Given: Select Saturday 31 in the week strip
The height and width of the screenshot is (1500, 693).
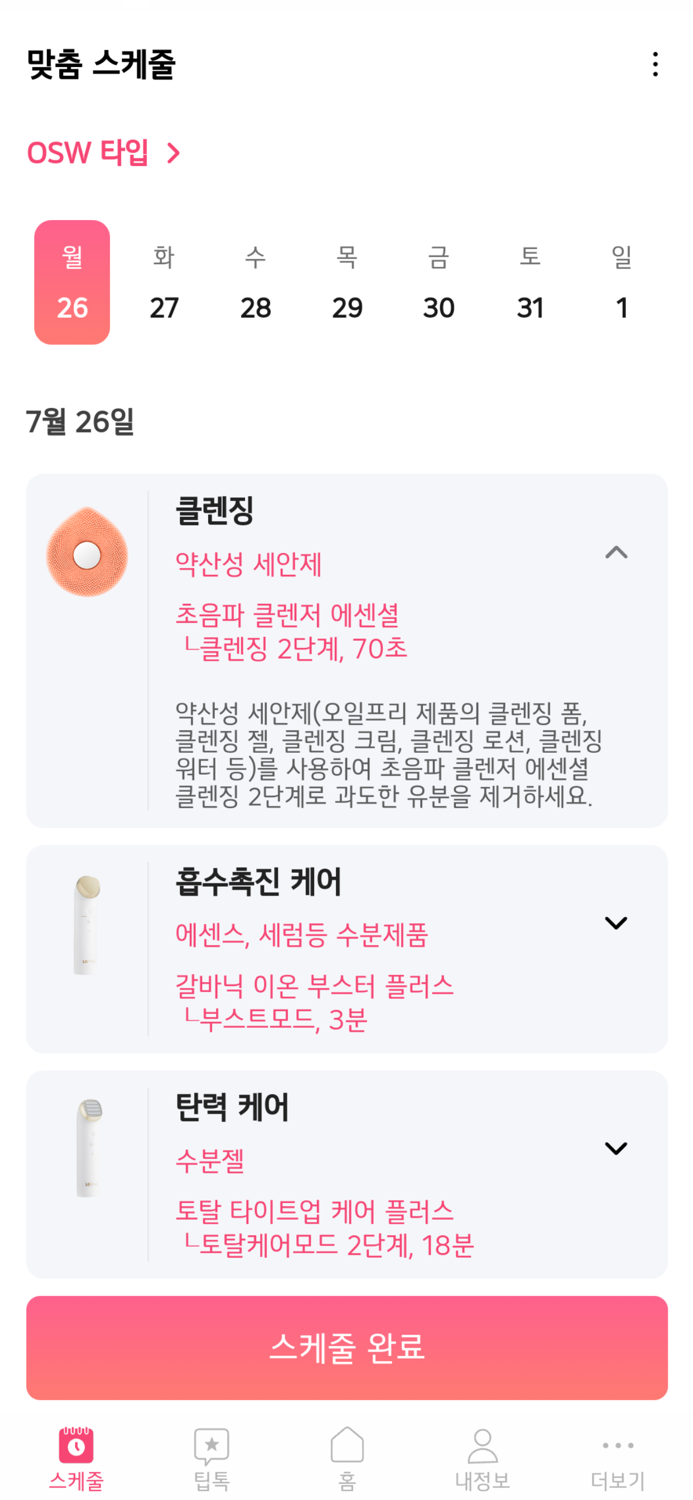Looking at the screenshot, I should tap(530, 282).
